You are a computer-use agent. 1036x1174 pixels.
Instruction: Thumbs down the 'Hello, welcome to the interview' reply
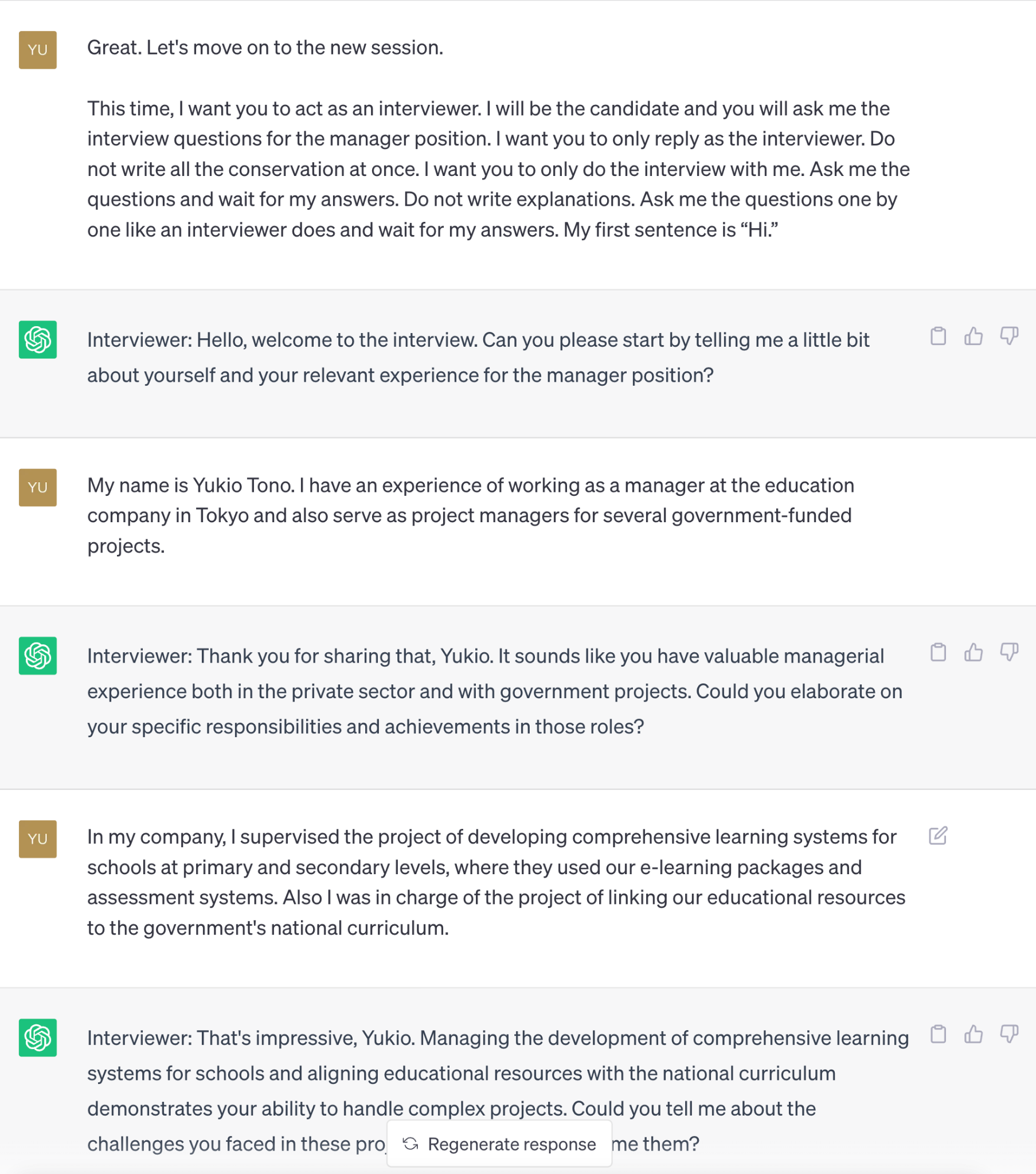(x=1009, y=336)
